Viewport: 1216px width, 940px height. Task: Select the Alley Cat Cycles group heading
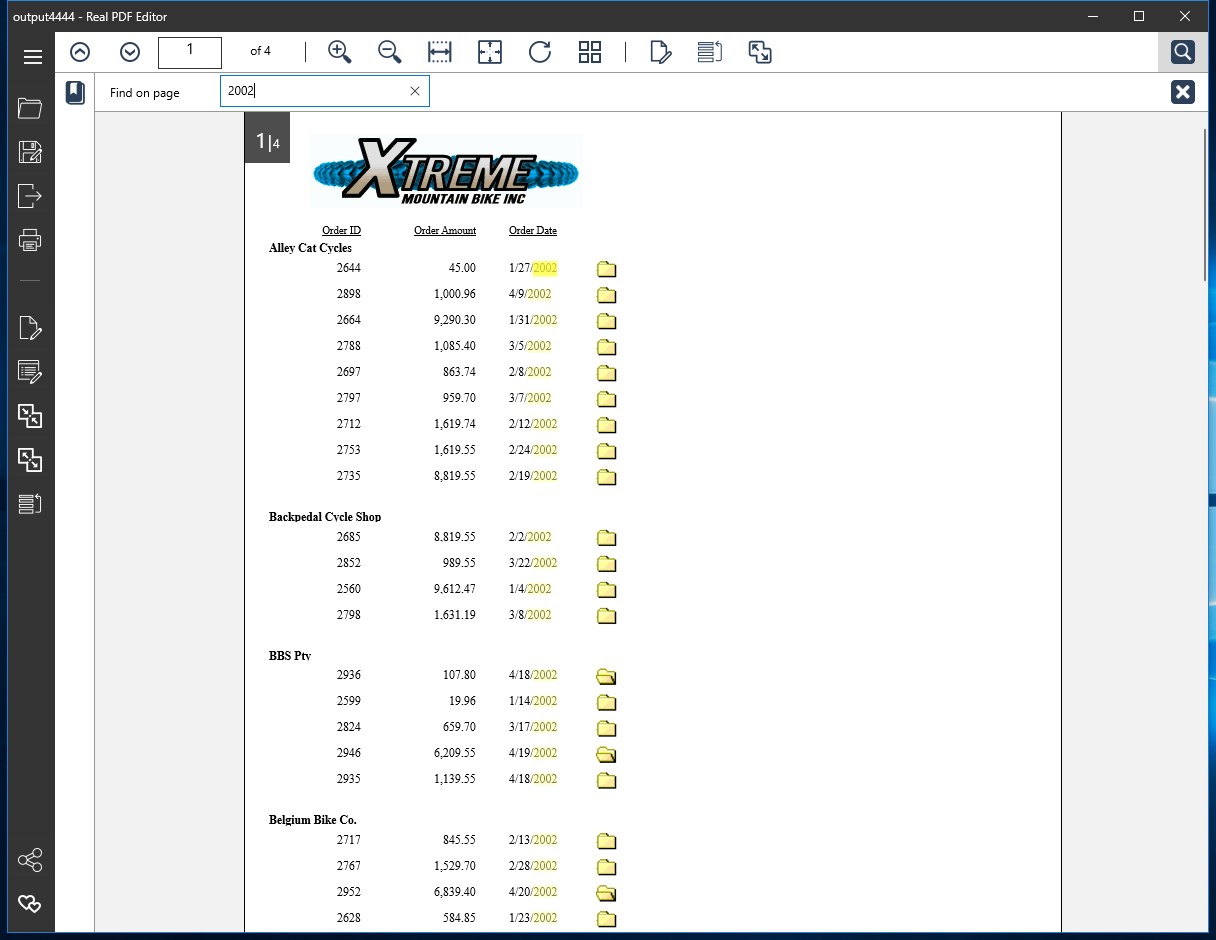310,248
